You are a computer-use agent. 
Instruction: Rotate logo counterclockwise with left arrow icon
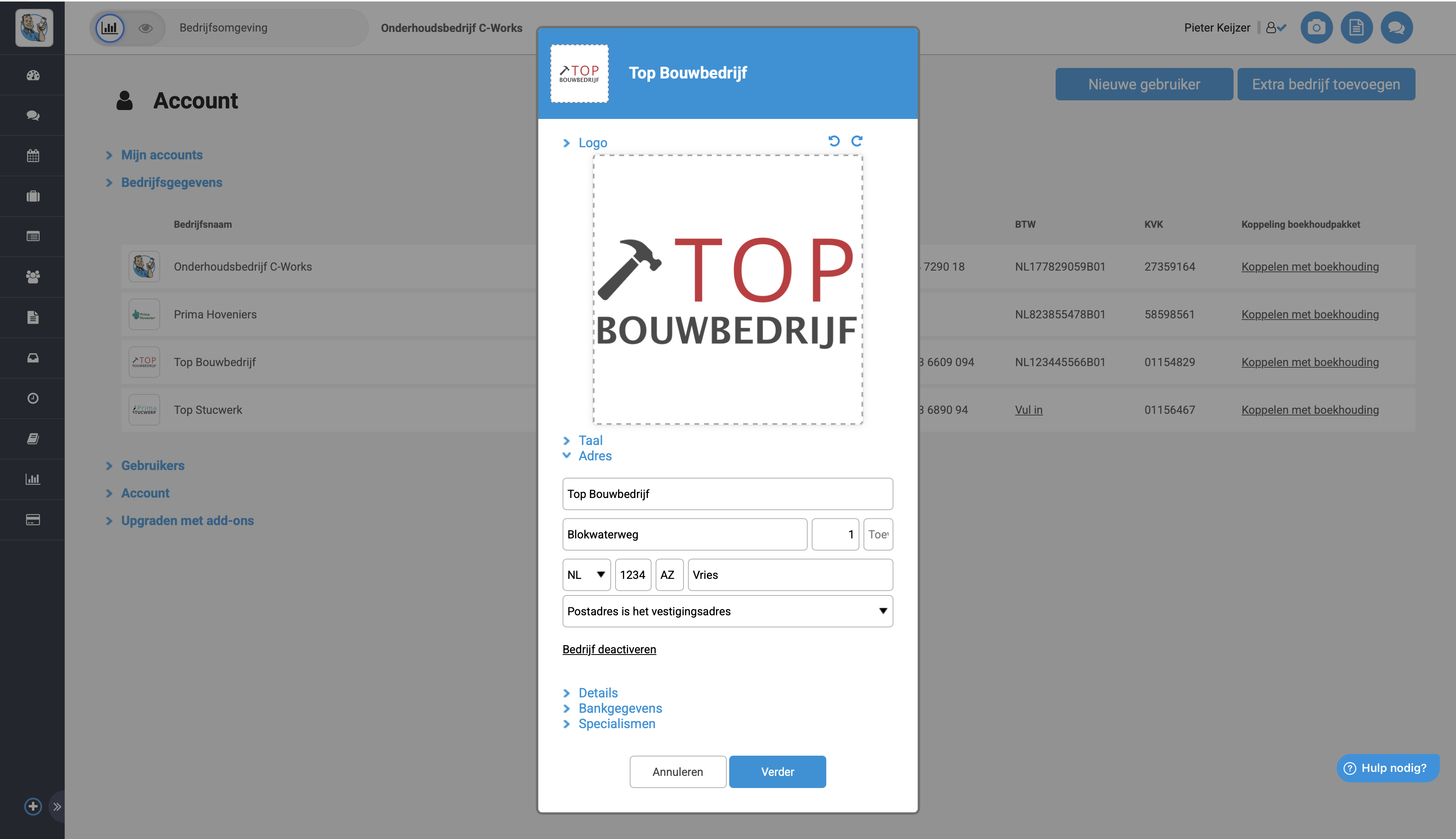(834, 141)
